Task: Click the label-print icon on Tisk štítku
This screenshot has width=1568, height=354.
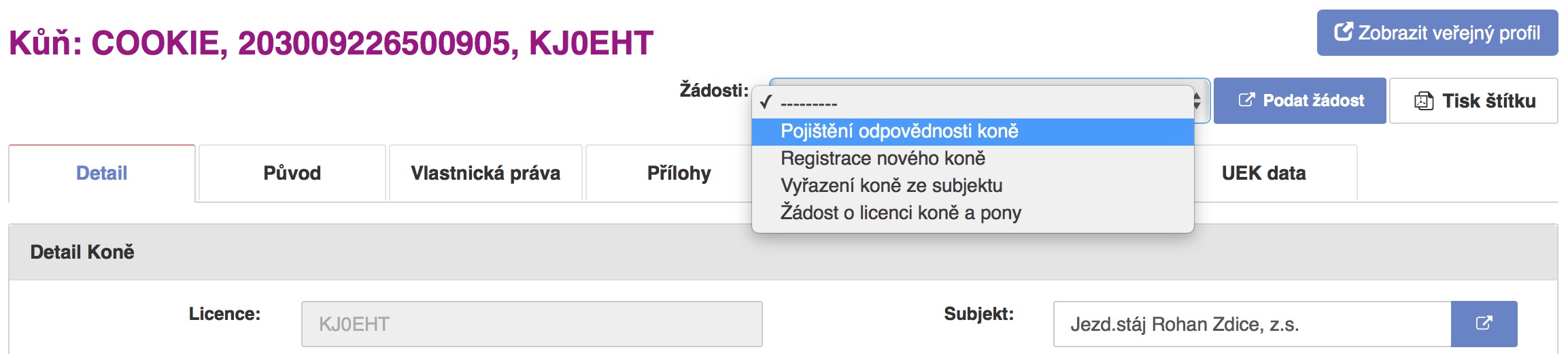Action: (x=1423, y=101)
